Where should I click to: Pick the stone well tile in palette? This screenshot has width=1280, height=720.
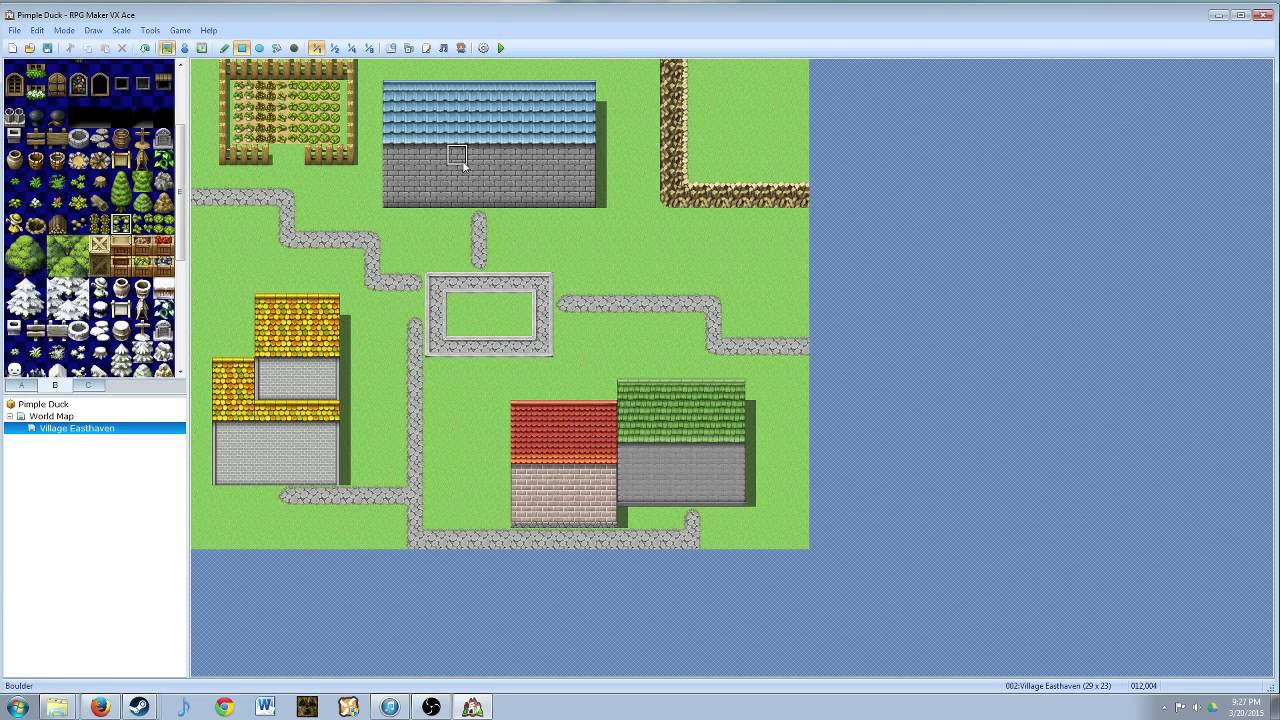pyautogui.click(x=79, y=139)
